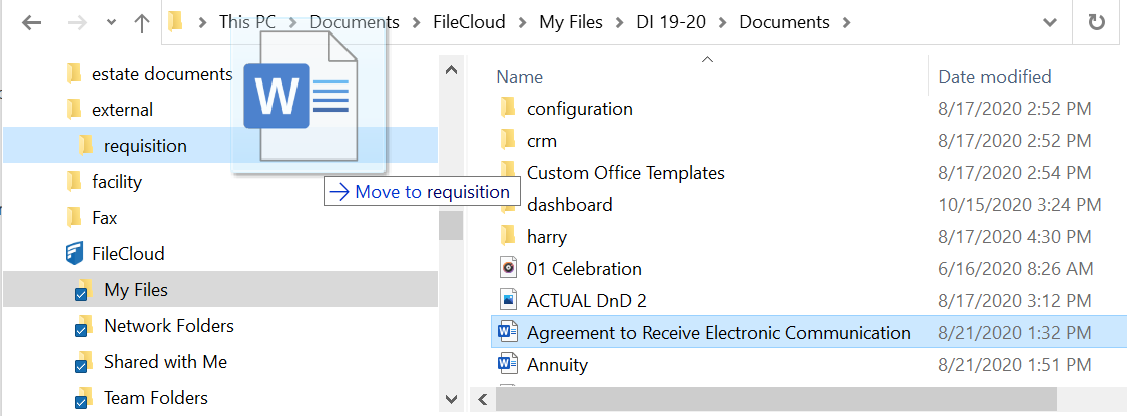This screenshot has height=416, width=1127.
Task: Click the synced My Files folder icon
Action: tap(85, 290)
